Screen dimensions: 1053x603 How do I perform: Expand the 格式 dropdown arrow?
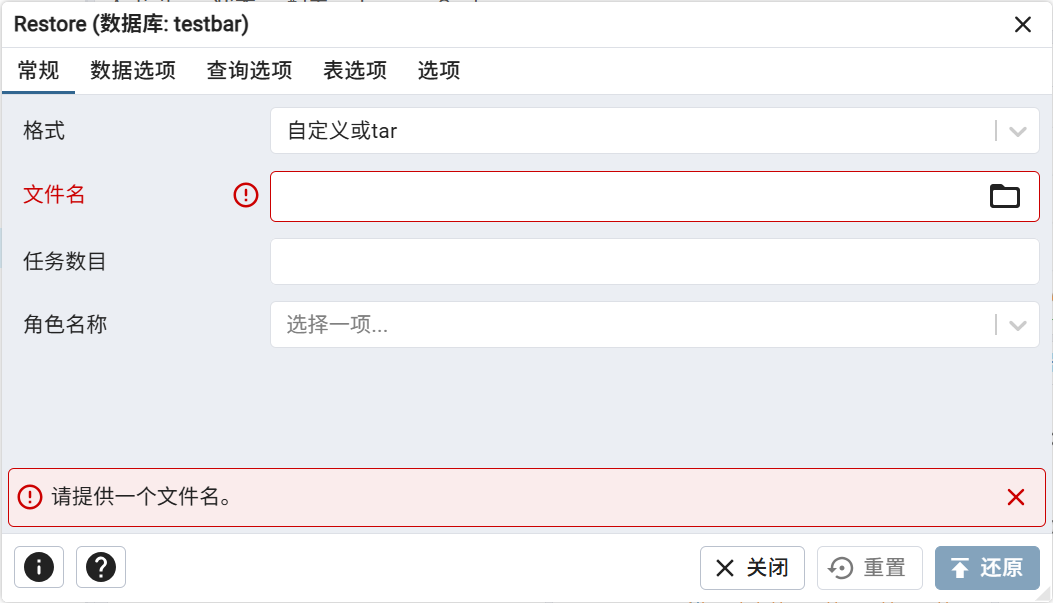coord(1018,131)
